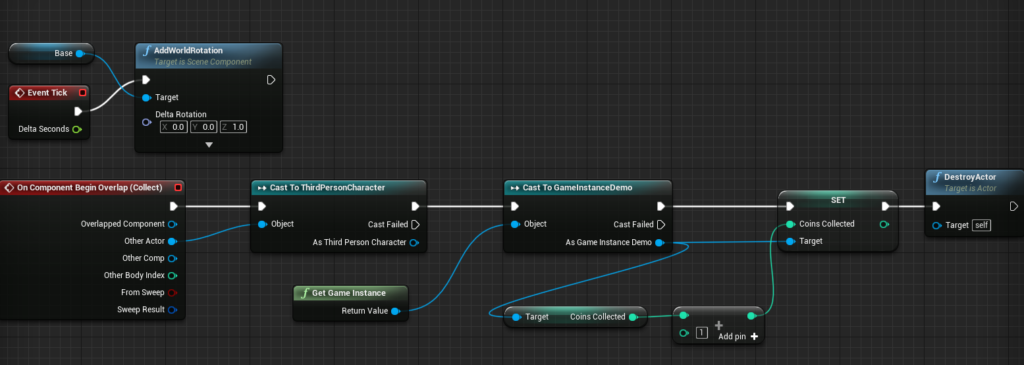Click Add pin on the addition node
The width and height of the screenshot is (1024, 365).
tap(738, 336)
